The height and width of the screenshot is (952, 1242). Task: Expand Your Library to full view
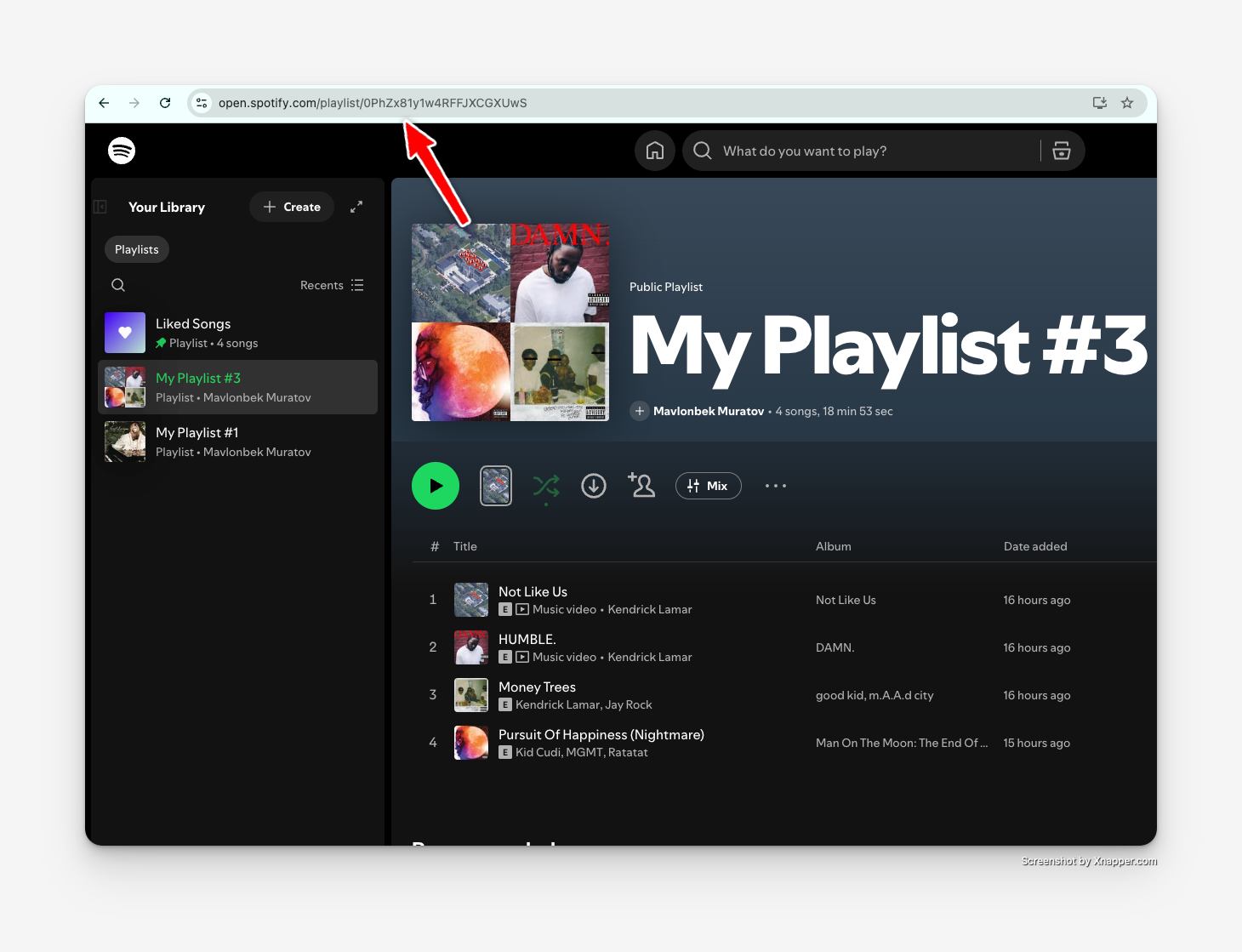[356, 207]
